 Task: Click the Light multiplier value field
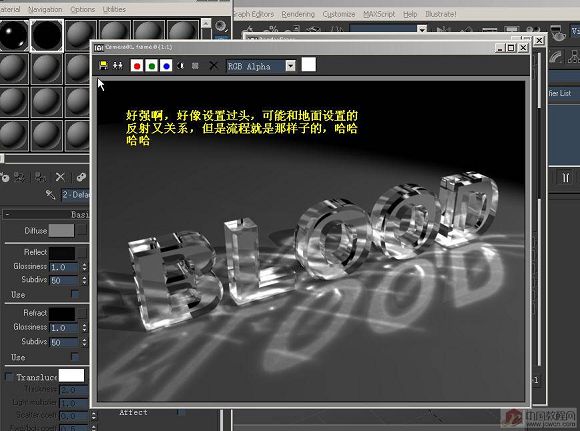(74, 403)
